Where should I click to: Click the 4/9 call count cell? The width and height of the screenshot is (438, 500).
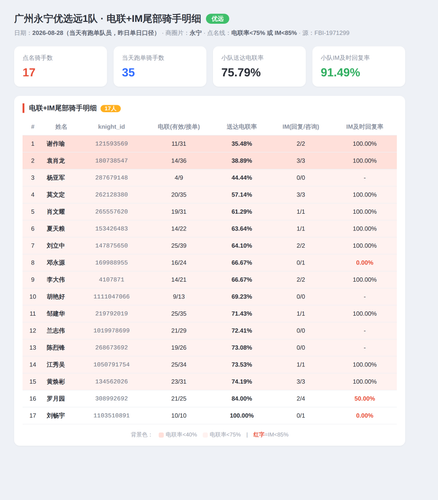(179, 178)
